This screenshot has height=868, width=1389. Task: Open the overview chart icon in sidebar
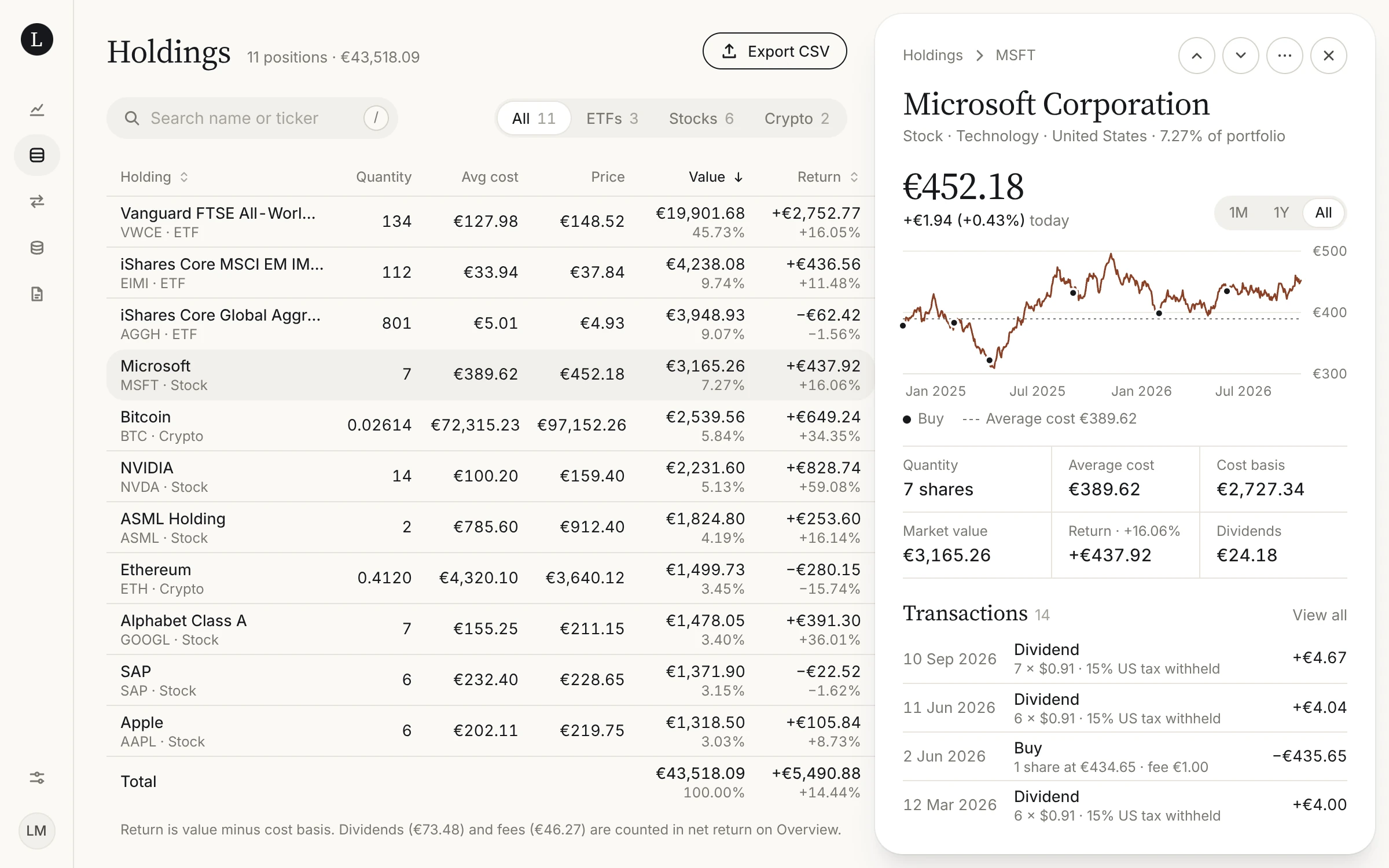pyautogui.click(x=37, y=109)
